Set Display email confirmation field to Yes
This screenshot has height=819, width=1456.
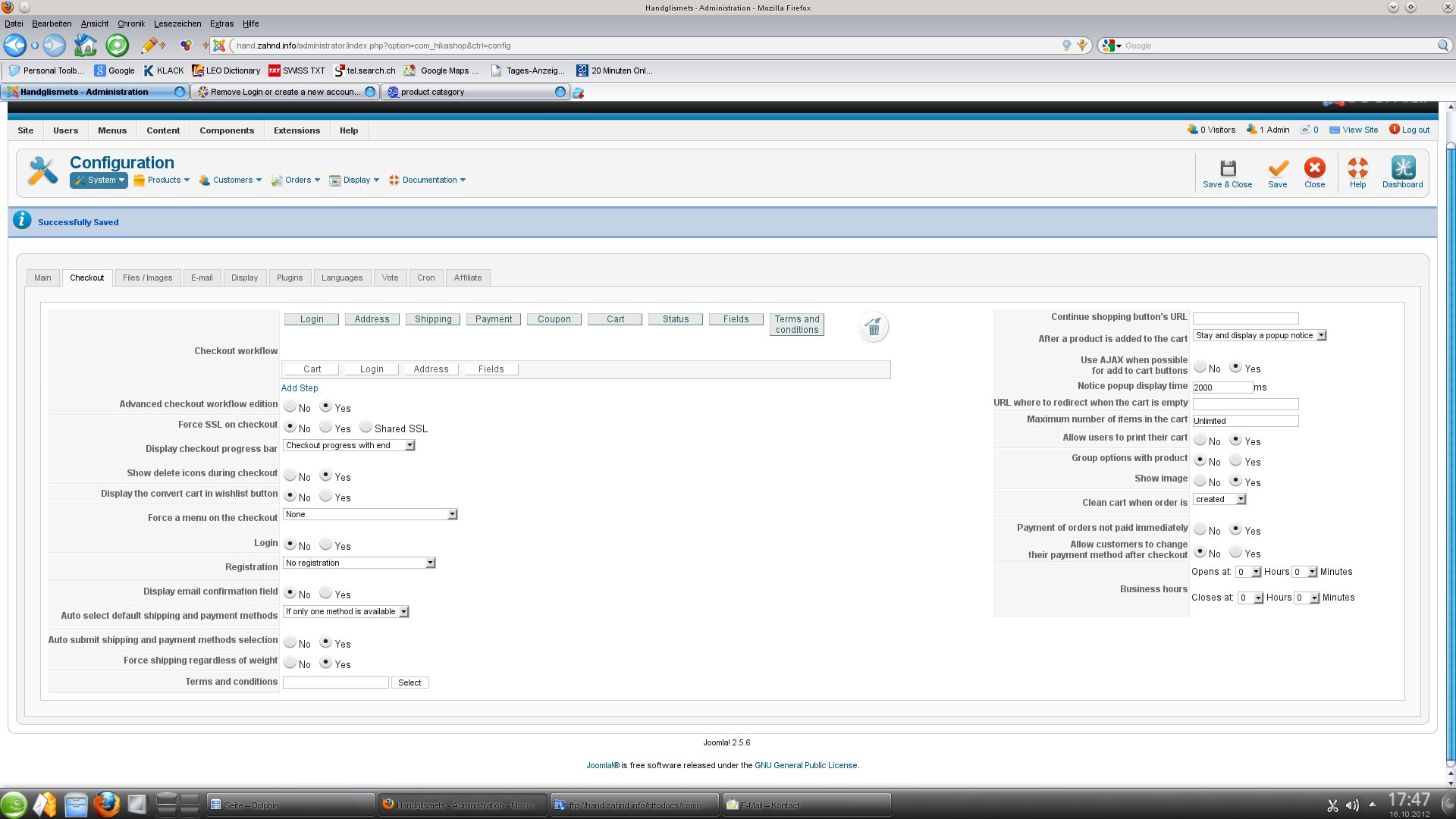pos(325,593)
